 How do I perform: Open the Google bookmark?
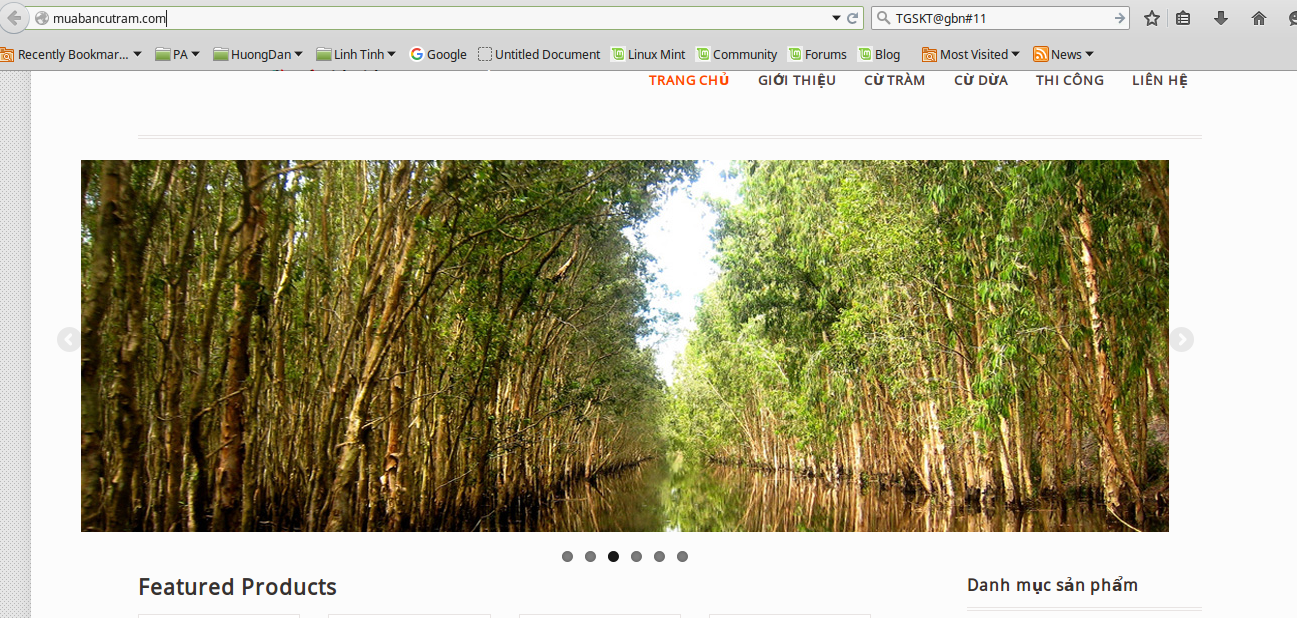point(438,54)
